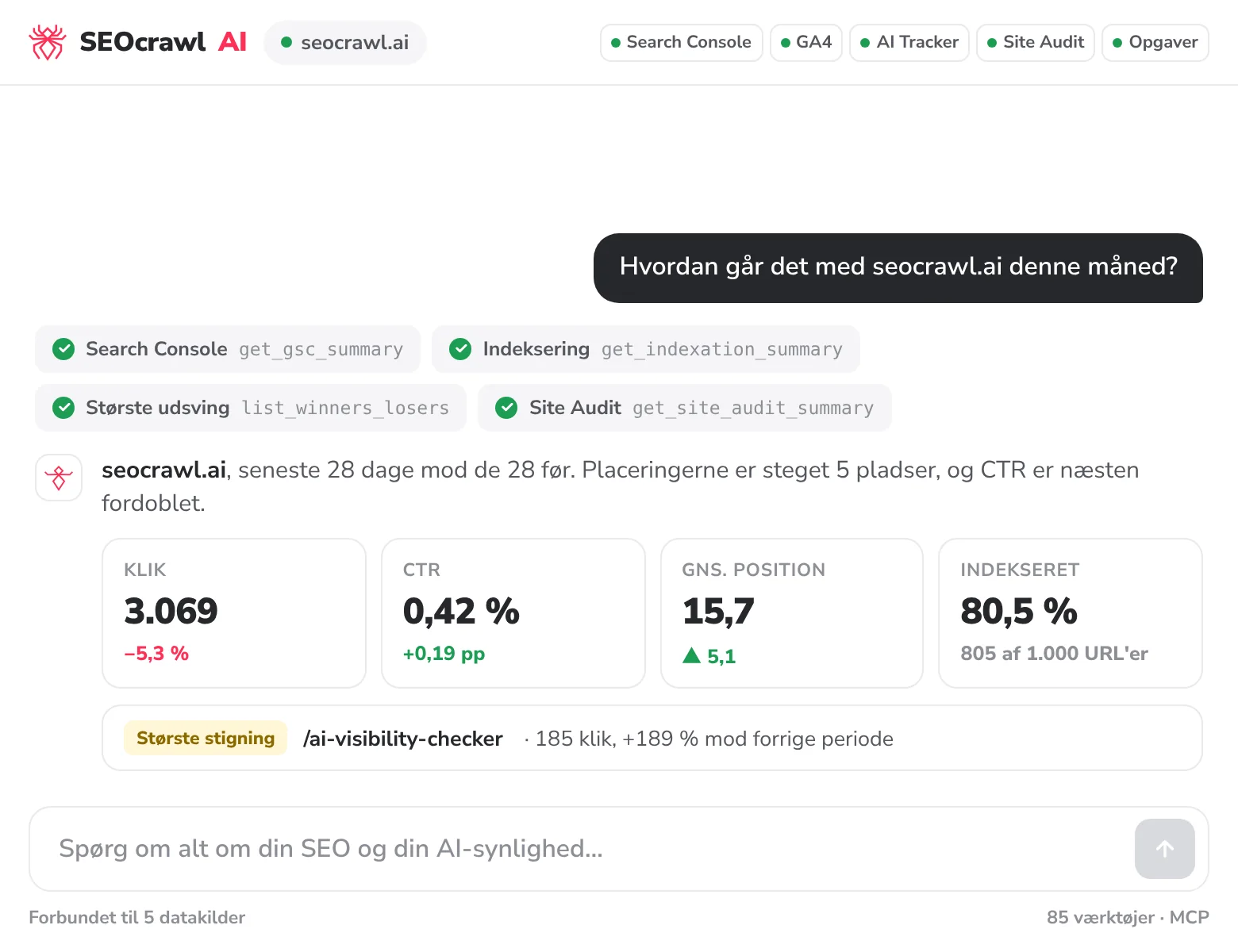Click the '185 klik, +189 % mod forrige periode' text
This screenshot has height=952, width=1238.
(x=714, y=739)
